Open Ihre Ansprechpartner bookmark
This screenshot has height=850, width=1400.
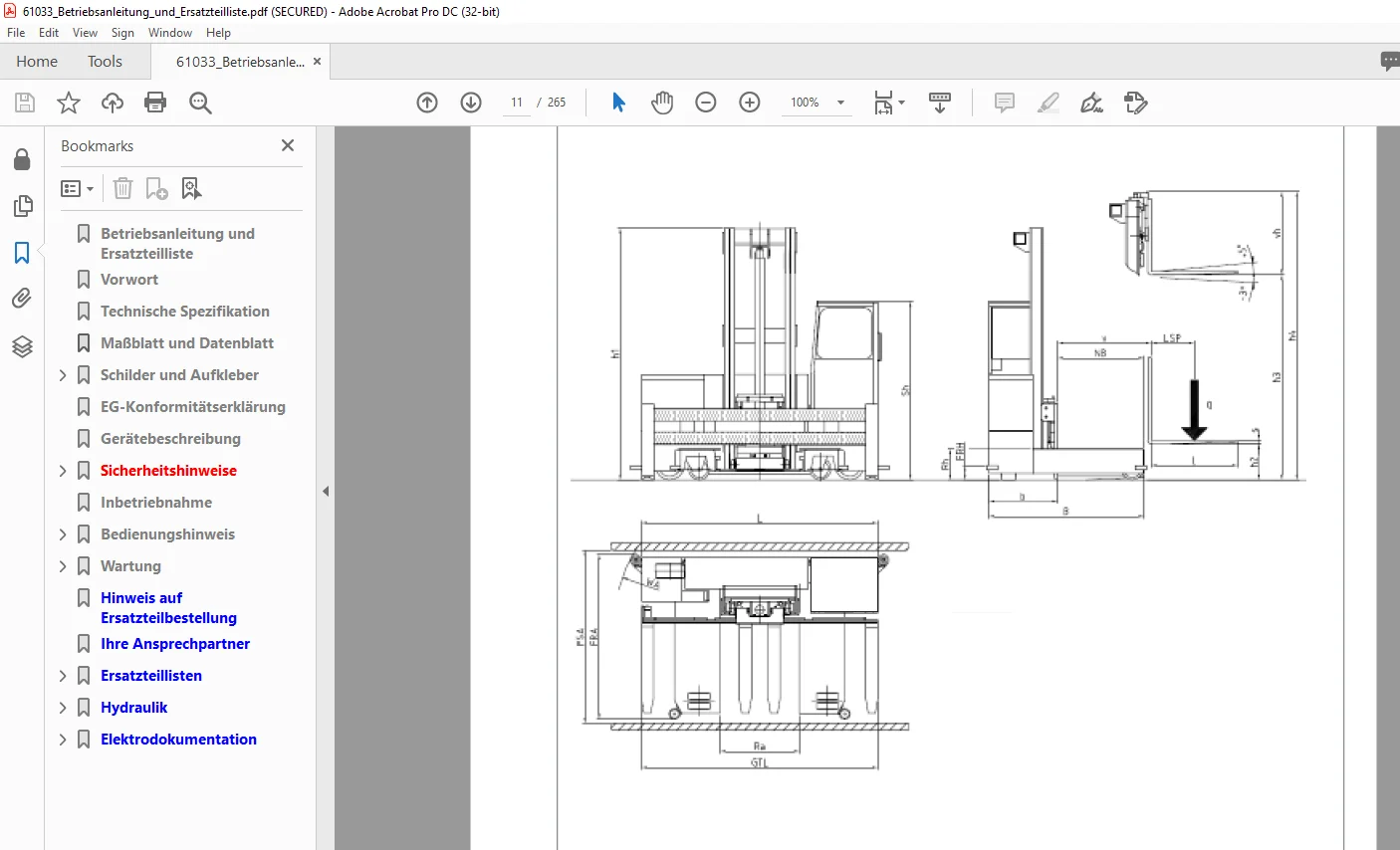(175, 644)
